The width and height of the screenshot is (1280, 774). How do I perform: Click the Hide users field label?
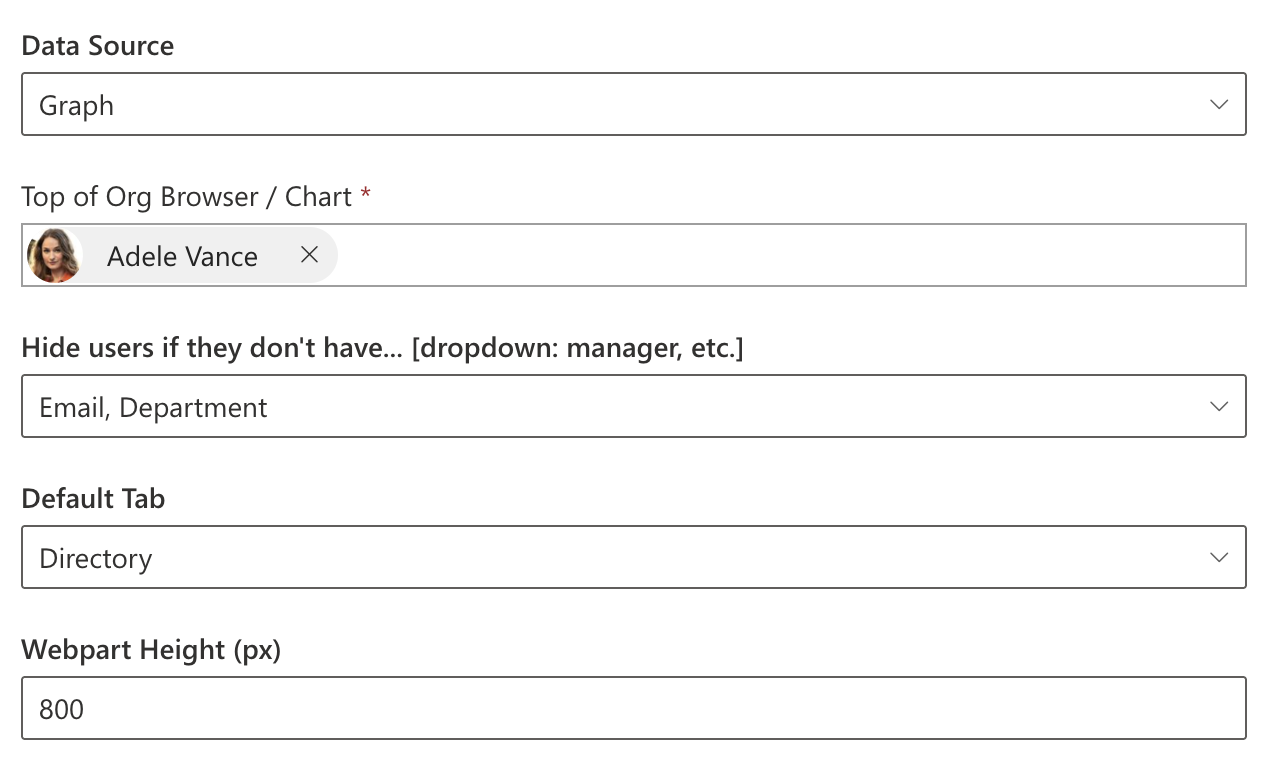point(382,348)
